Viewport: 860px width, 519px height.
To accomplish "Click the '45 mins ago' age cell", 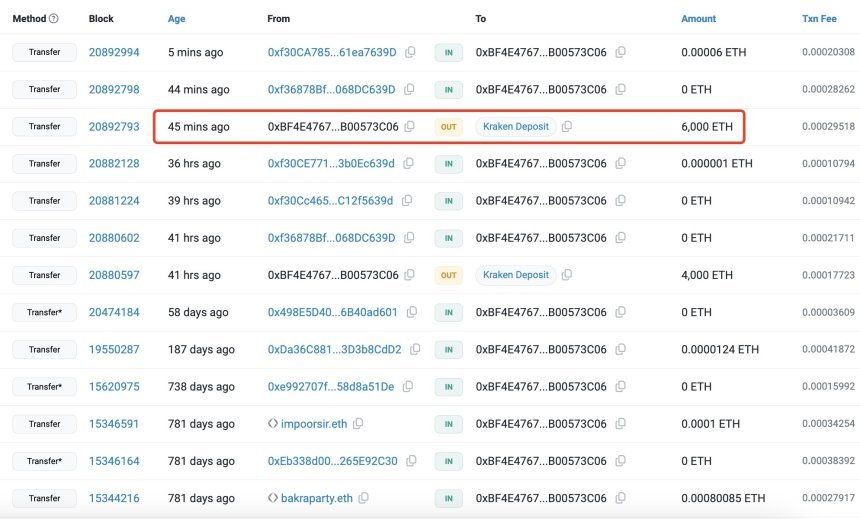I will 199,126.
